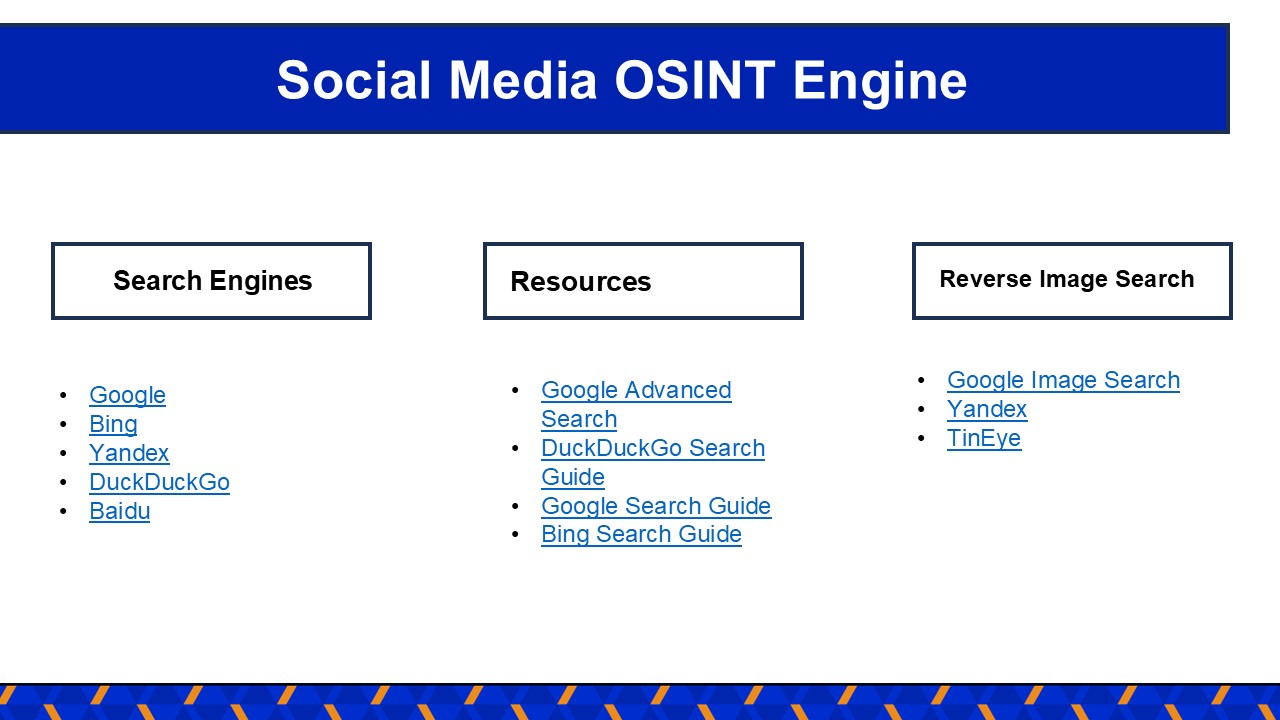Open the Google Advanced Search link
Viewport: 1280px width, 720px height.
(x=636, y=390)
